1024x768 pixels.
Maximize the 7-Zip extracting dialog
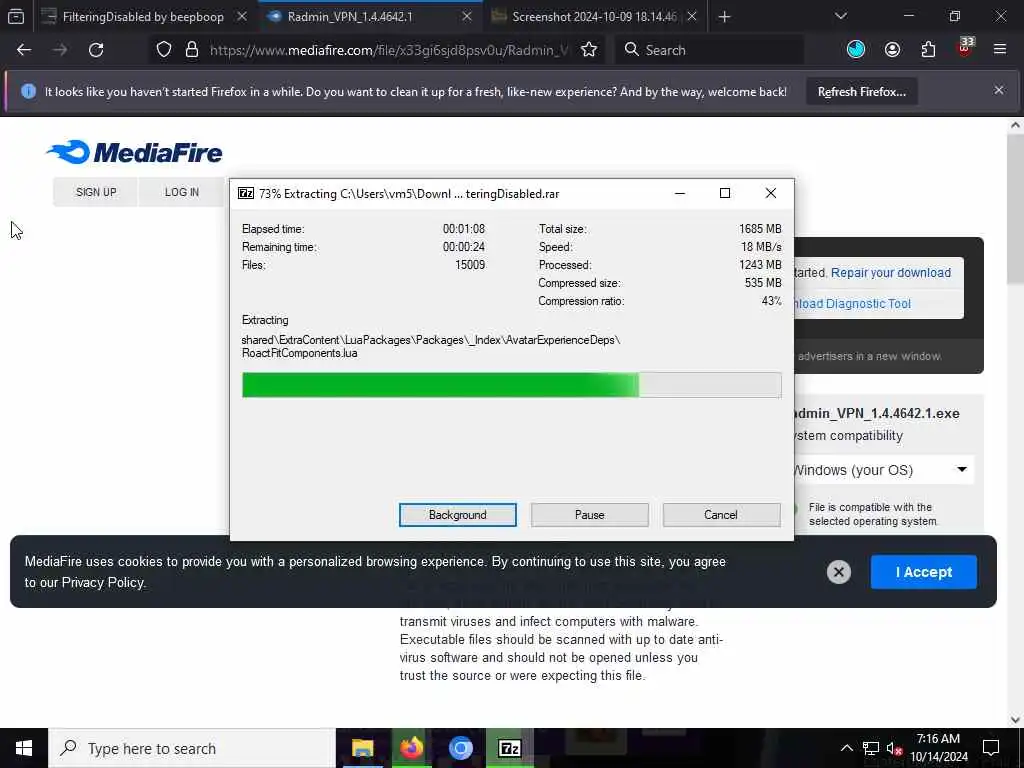[725, 193]
